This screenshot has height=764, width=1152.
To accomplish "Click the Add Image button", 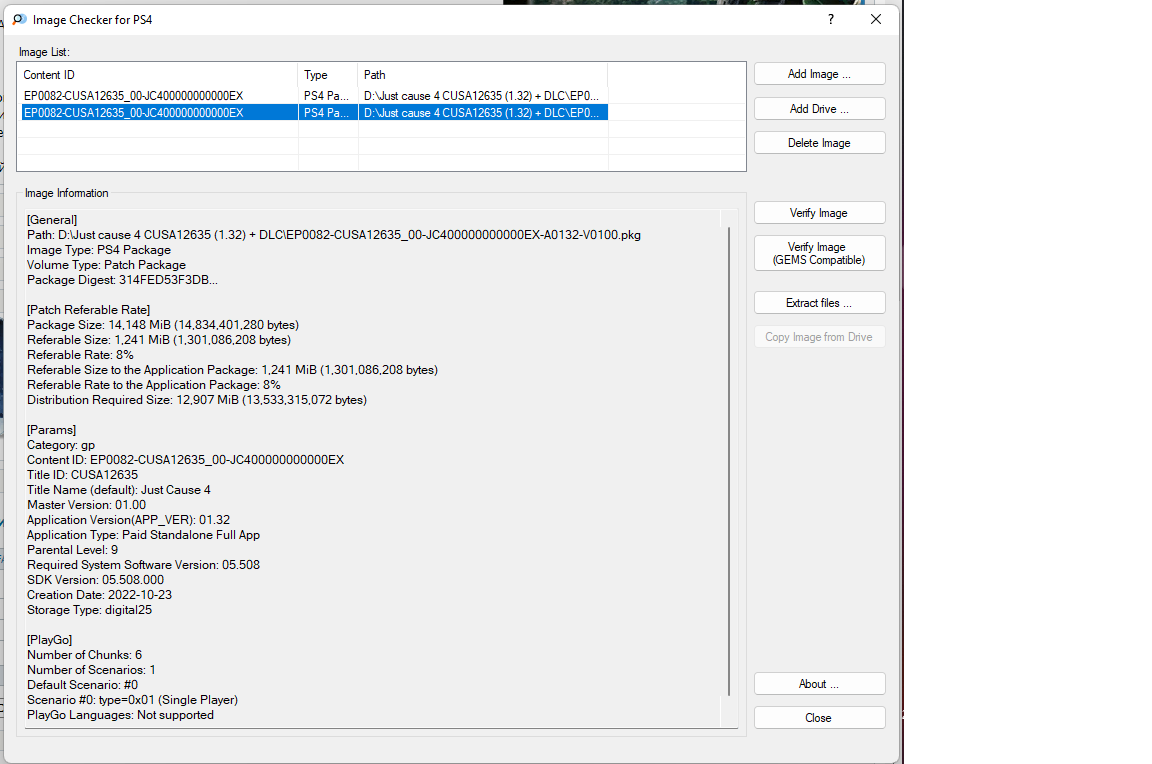I will pyautogui.click(x=819, y=74).
